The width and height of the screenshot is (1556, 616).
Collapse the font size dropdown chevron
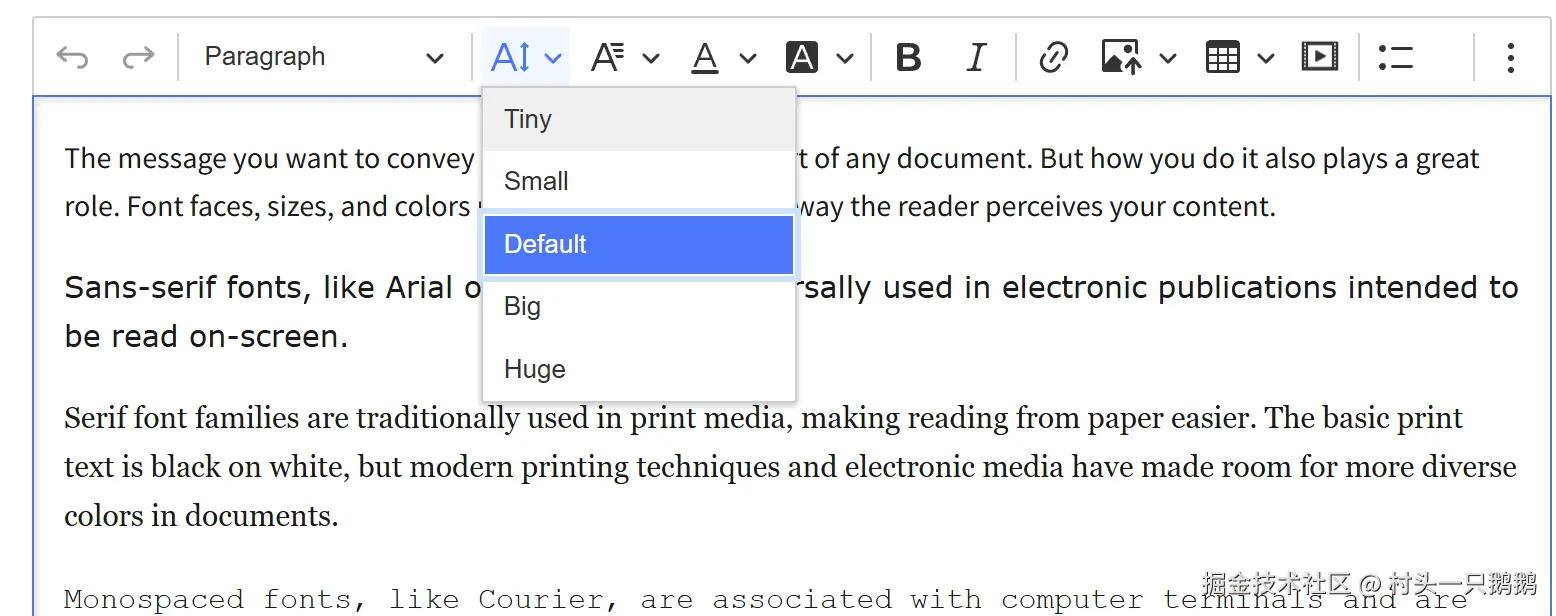point(553,58)
